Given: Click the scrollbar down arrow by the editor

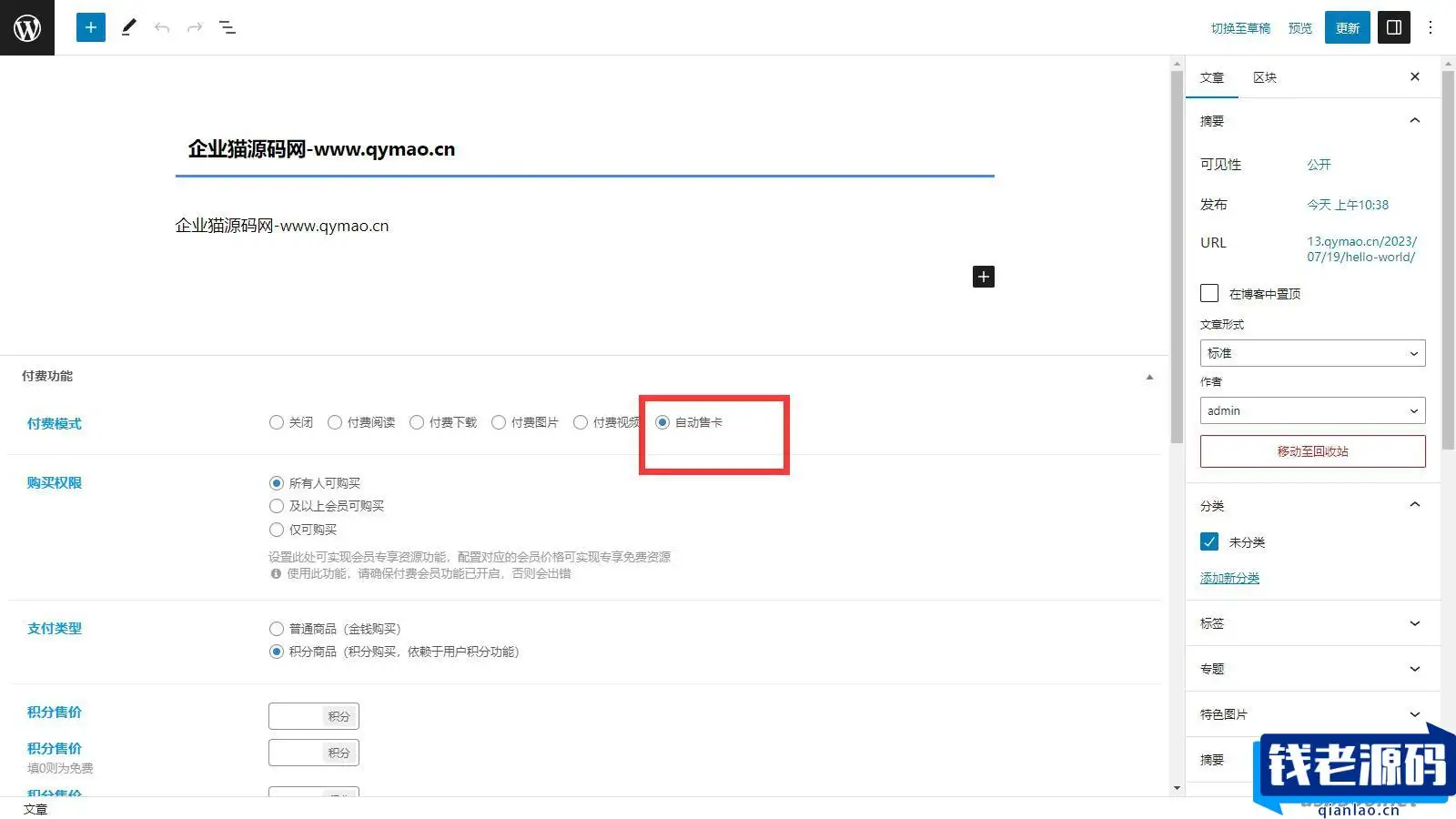Looking at the screenshot, I should 1177,788.
